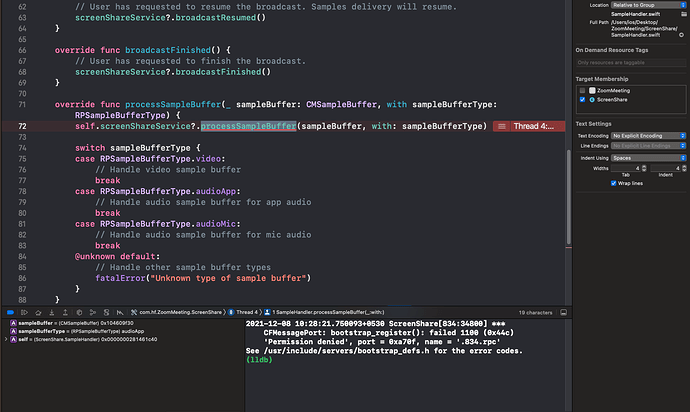Click broadcastResumed call on line 63
Image resolution: width=690 pixels, height=412 pixels.
(215, 18)
